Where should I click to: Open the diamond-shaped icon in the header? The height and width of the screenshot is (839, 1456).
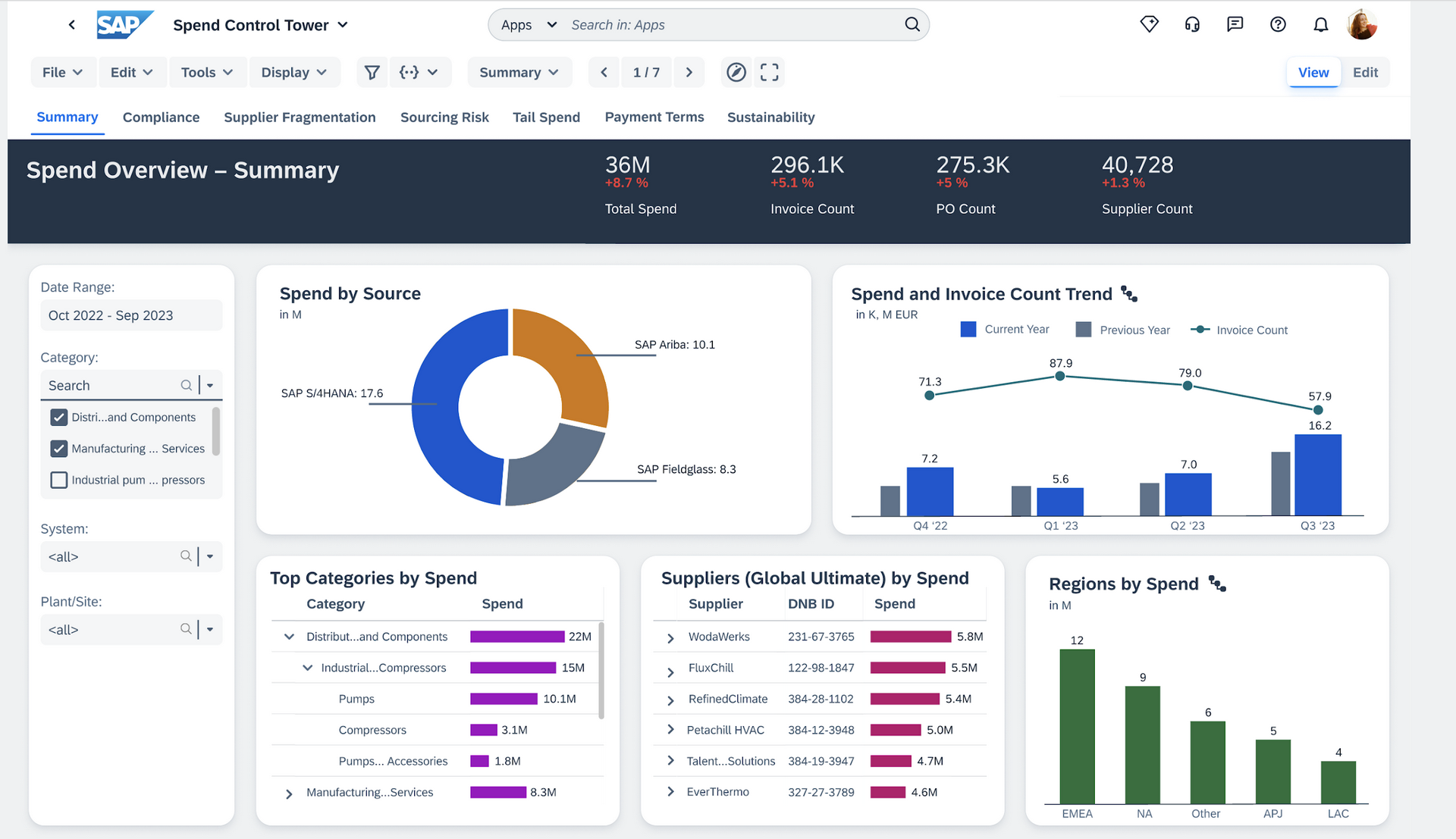pos(1150,24)
